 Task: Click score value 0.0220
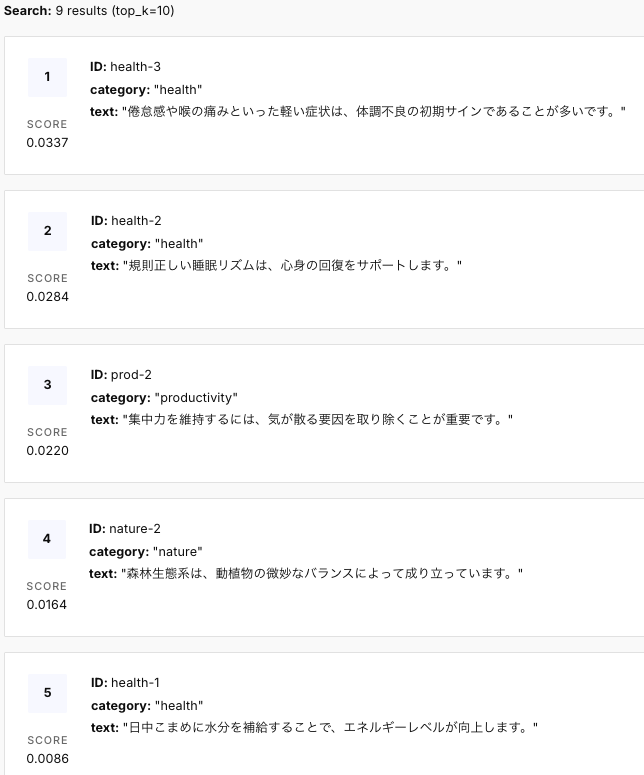pyautogui.click(x=47, y=450)
